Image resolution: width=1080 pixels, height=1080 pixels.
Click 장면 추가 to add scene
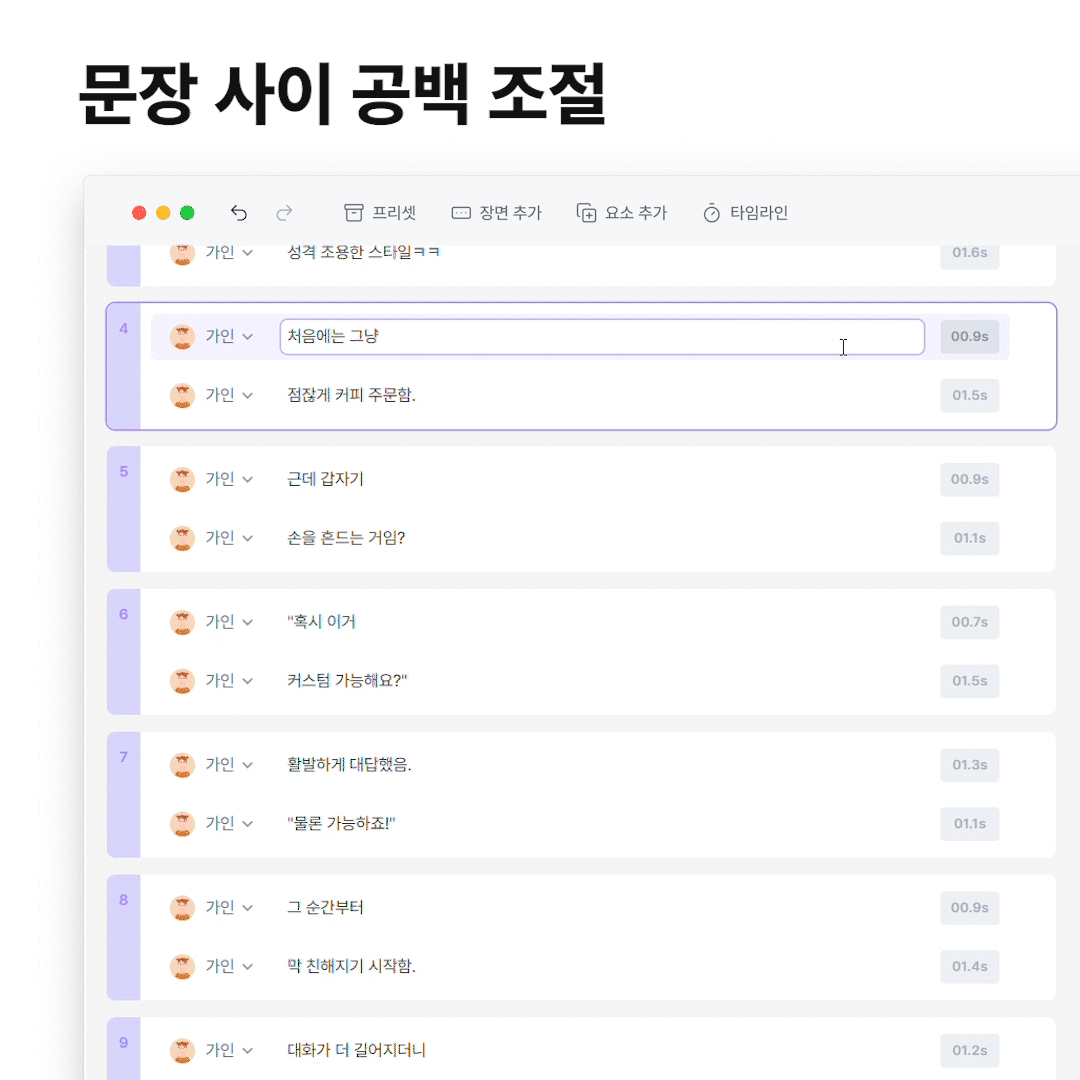tap(496, 213)
